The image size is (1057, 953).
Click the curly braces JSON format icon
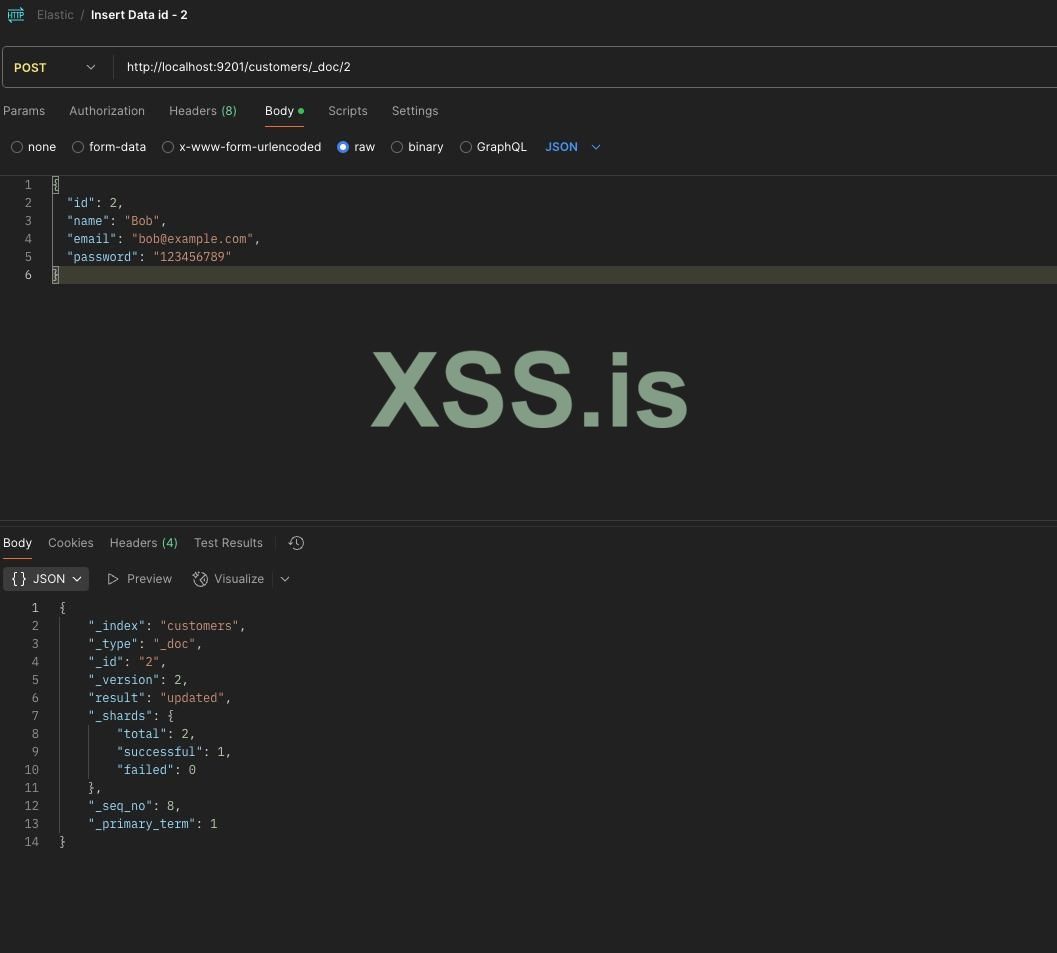pos(19,579)
